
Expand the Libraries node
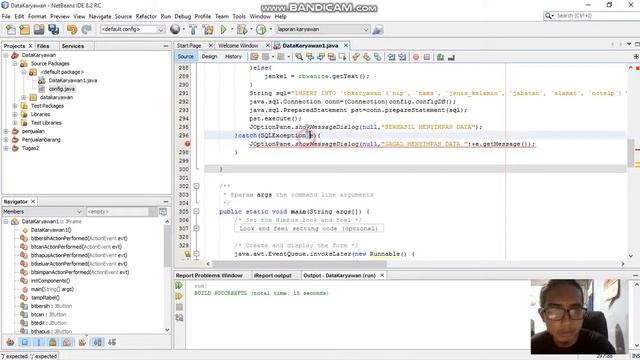[x=15, y=114]
